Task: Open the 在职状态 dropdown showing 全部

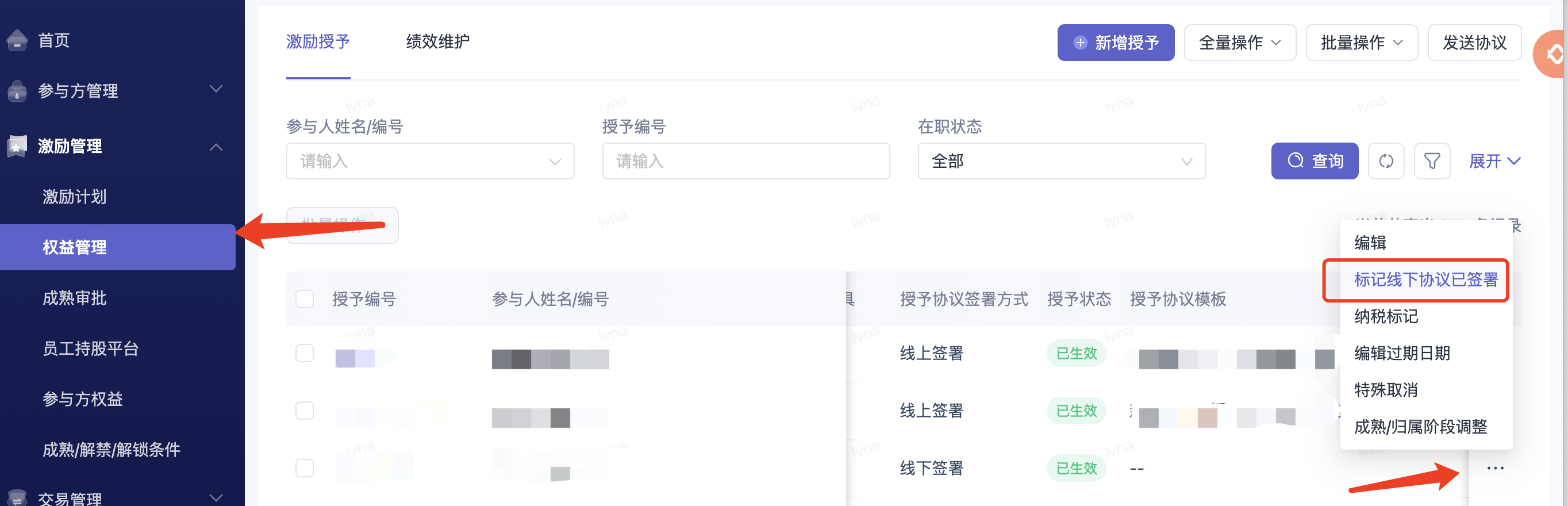Action: tap(1062, 162)
